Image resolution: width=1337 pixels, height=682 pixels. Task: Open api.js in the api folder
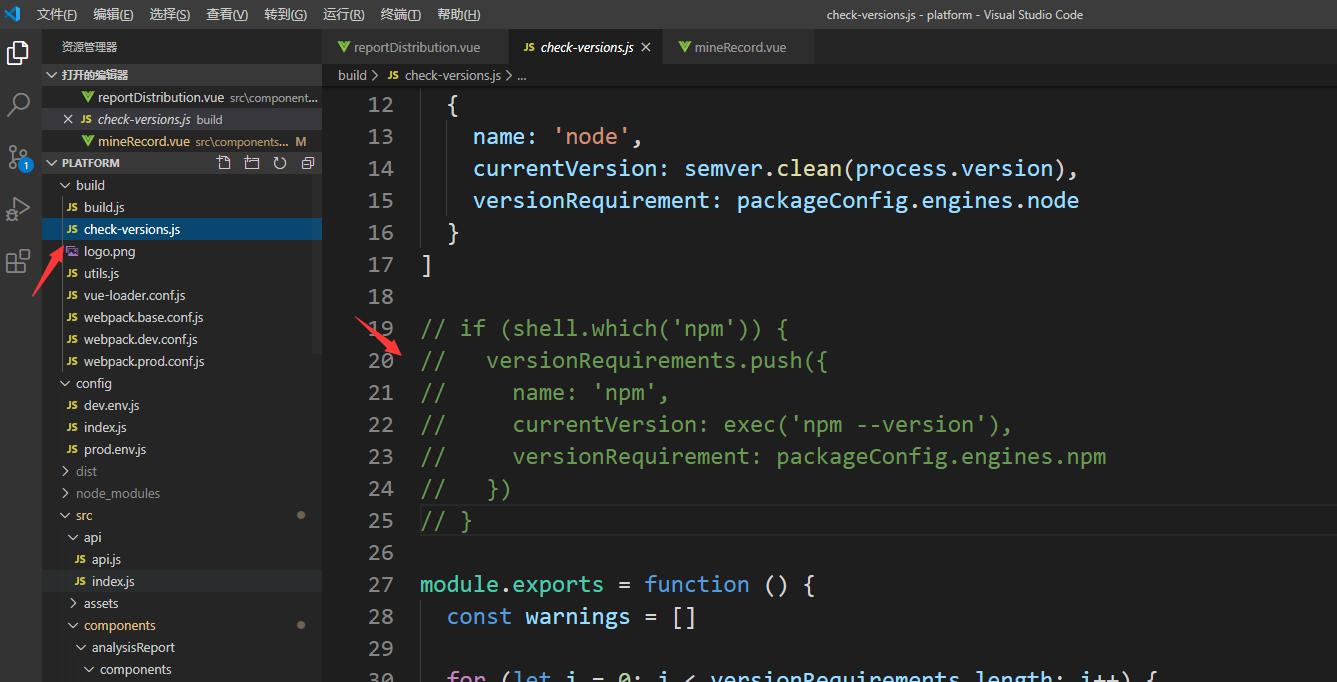182,559
